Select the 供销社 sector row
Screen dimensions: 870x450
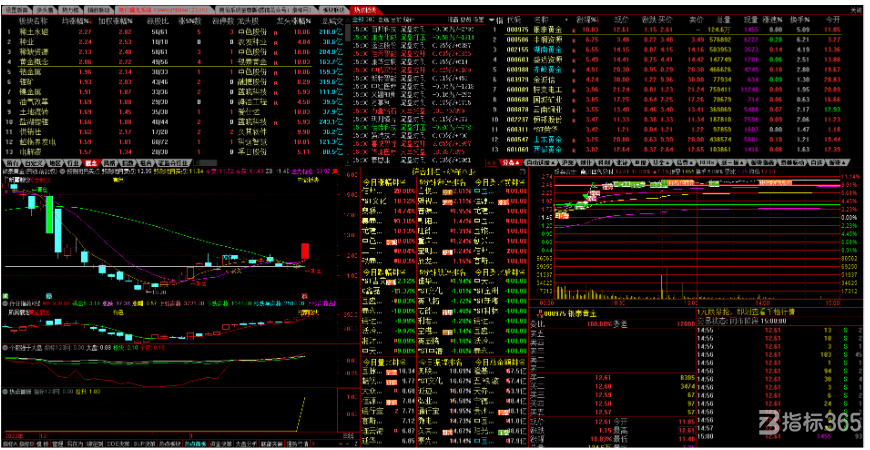point(172,132)
